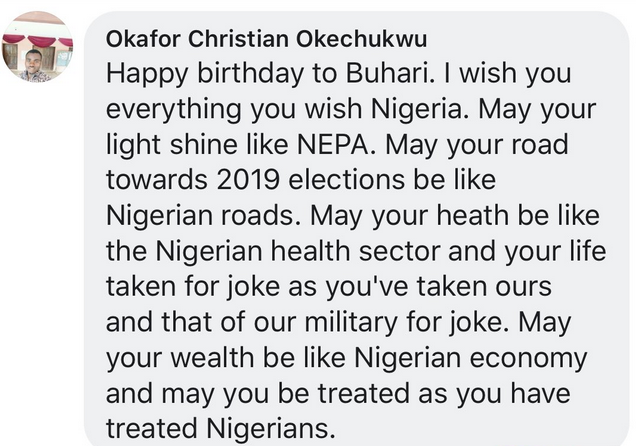
Task: Click the word "NEPA" in the comment
Action: (x=333, y=145)
